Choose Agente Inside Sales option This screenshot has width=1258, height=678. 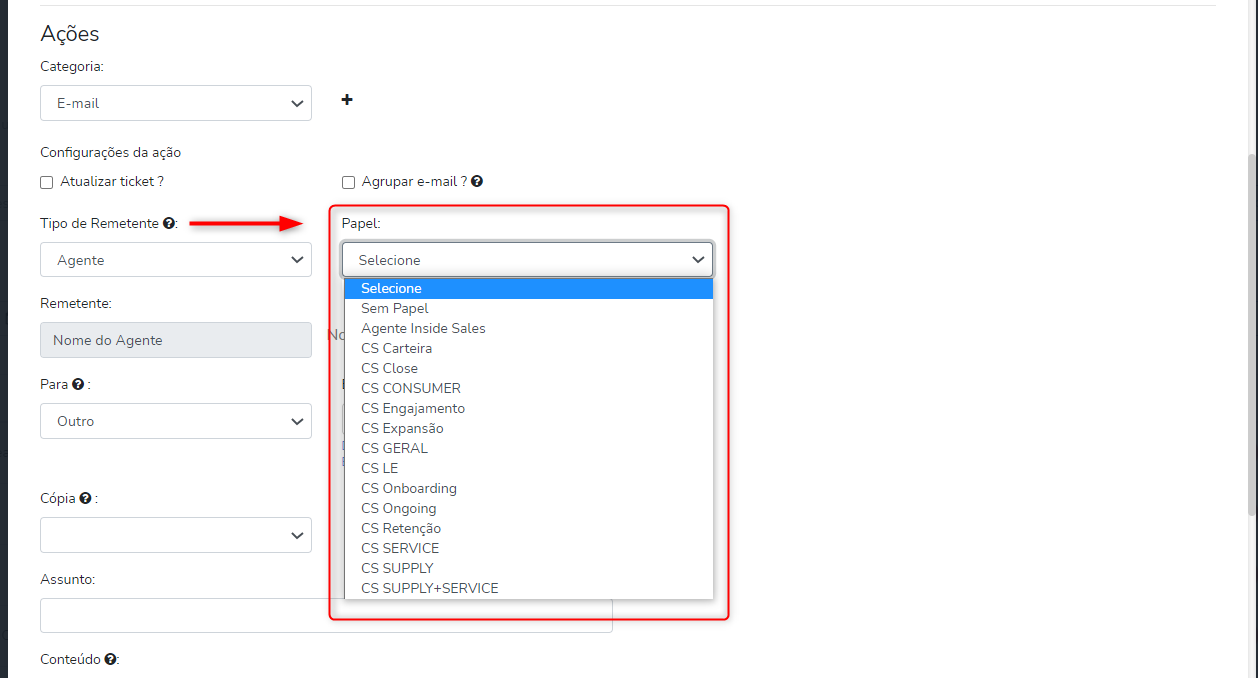point(423,328)
